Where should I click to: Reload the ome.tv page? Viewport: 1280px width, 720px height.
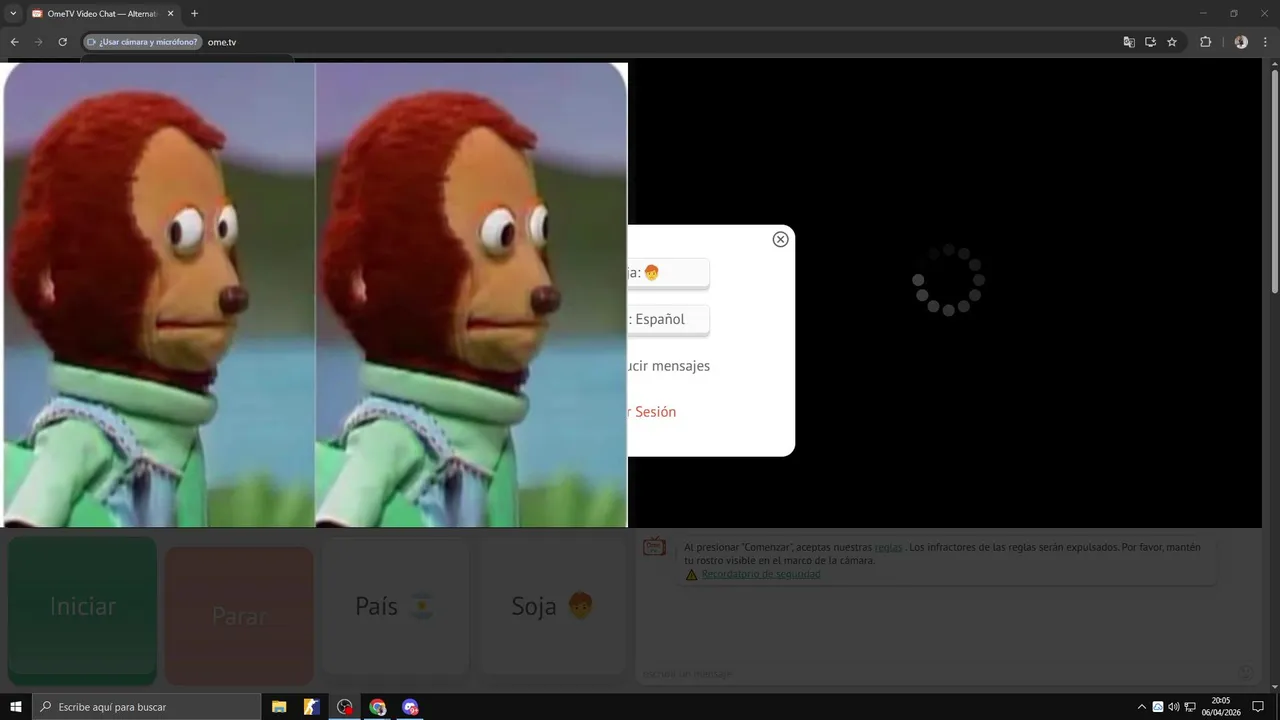62,42
